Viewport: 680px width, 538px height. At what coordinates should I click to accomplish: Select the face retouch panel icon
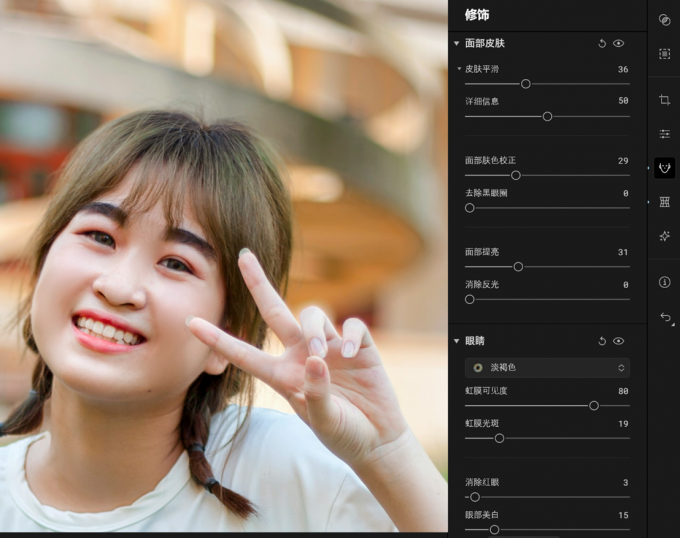(x=664, y=168)
